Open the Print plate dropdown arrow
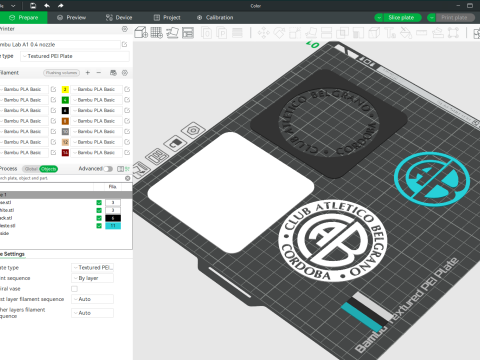The width and height of the screenshot is (480, 360). (x=432, y=18)
